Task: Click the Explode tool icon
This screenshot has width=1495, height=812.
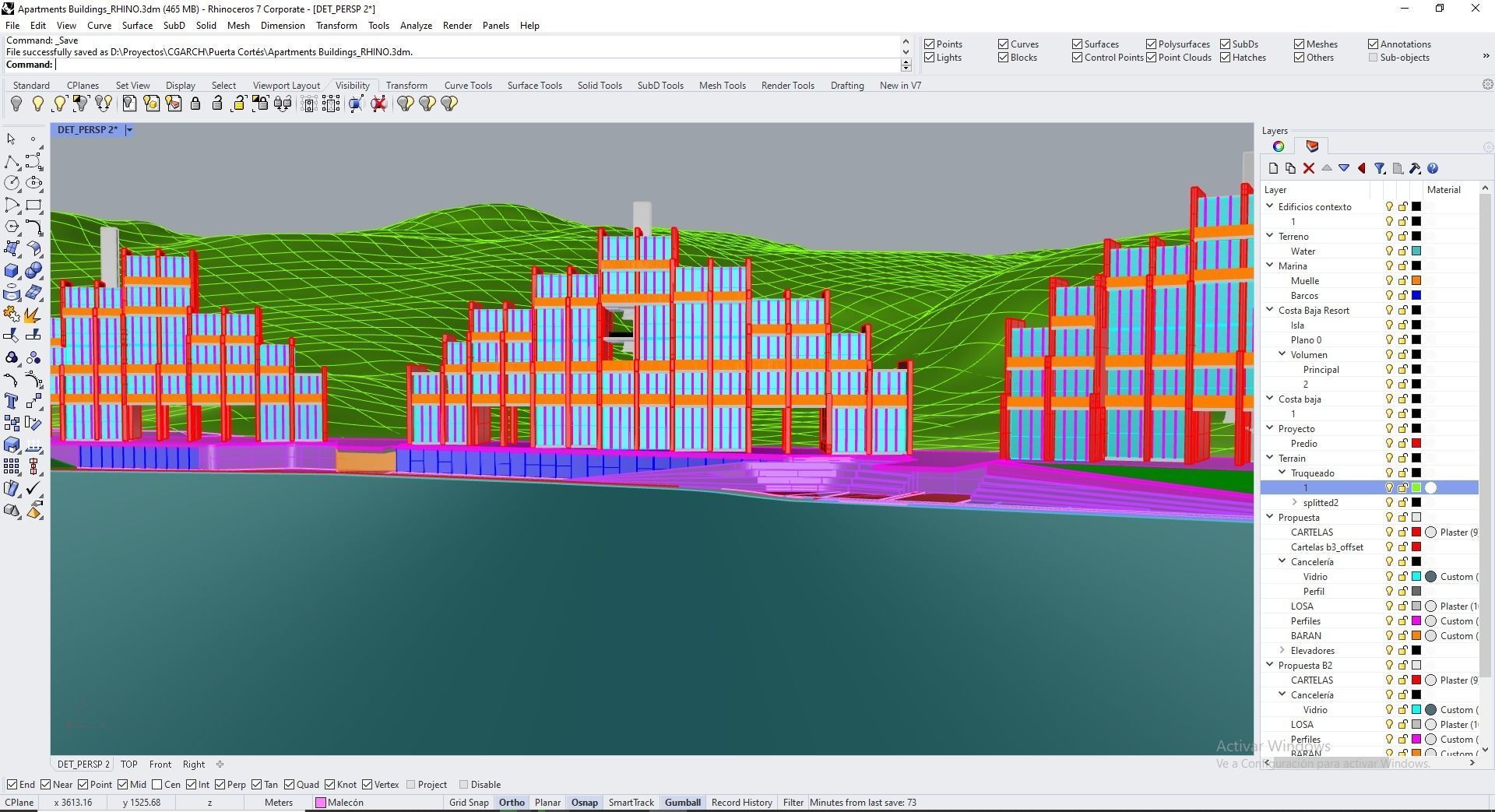Action: point(33,314)
